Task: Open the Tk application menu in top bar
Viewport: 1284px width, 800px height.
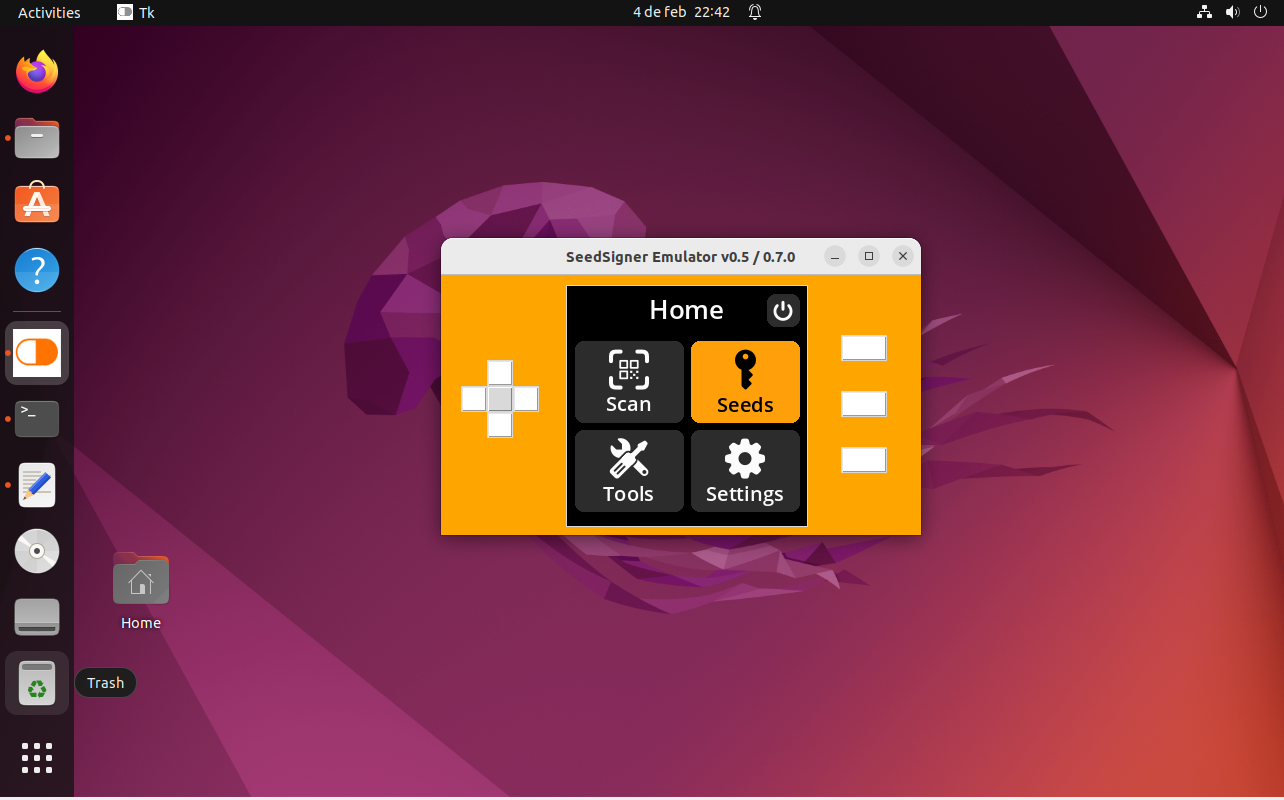Action: pos(136,12)
